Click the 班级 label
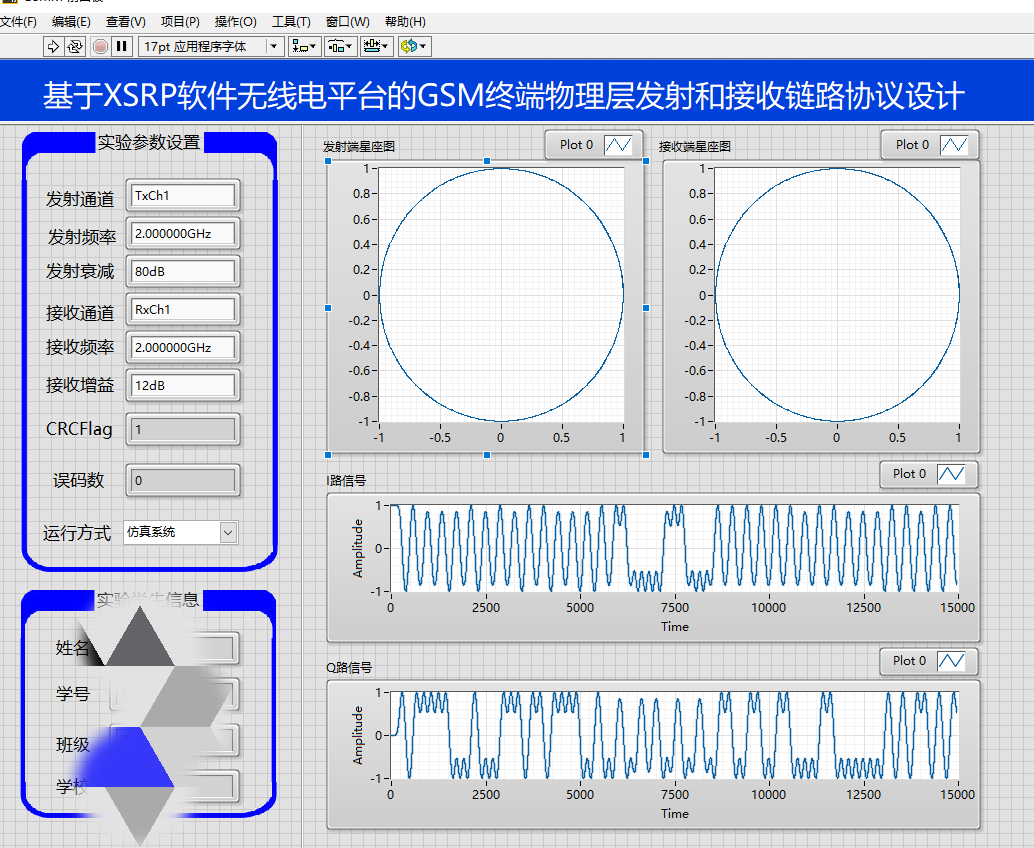1034x848 pixels. coord(73,744)
